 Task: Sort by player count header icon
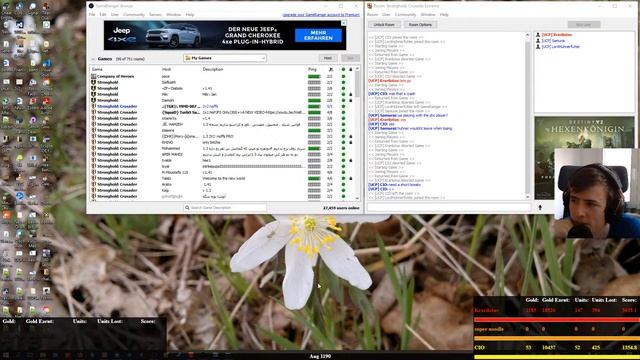pos(331,69)
